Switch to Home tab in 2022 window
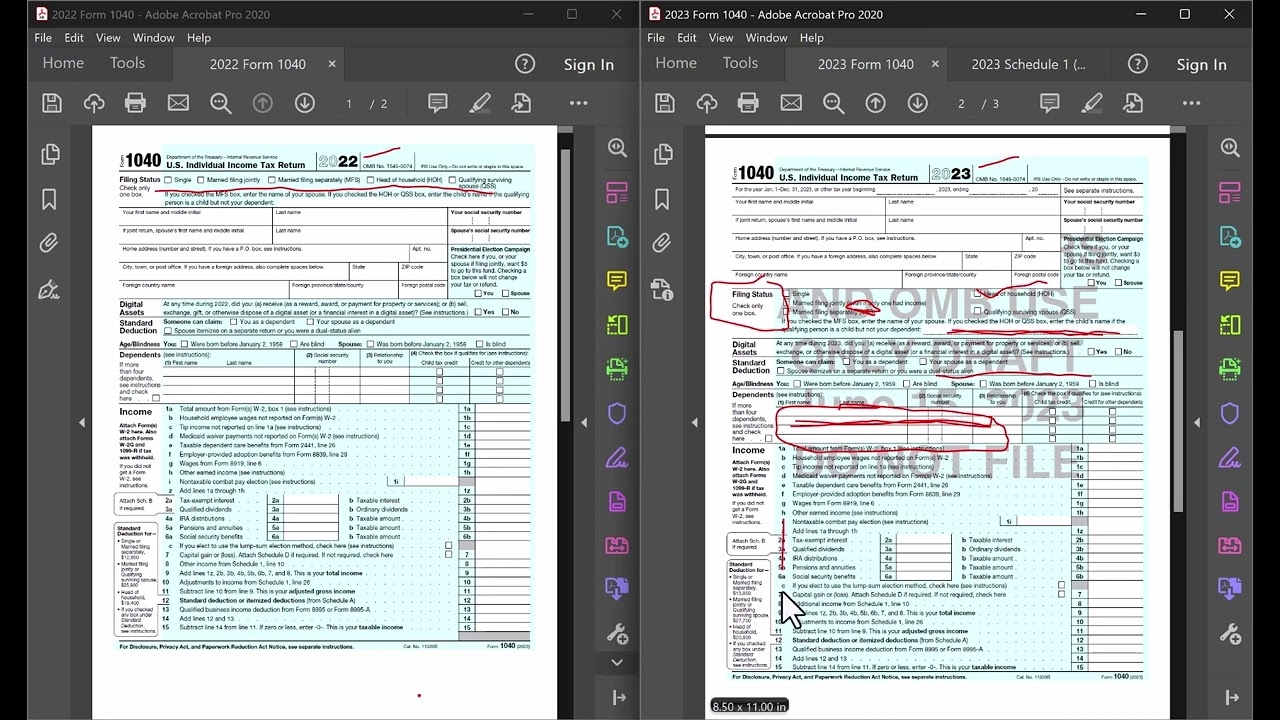Image resolution: width=1280 pixels, height=720 pixels. point(63,63)
